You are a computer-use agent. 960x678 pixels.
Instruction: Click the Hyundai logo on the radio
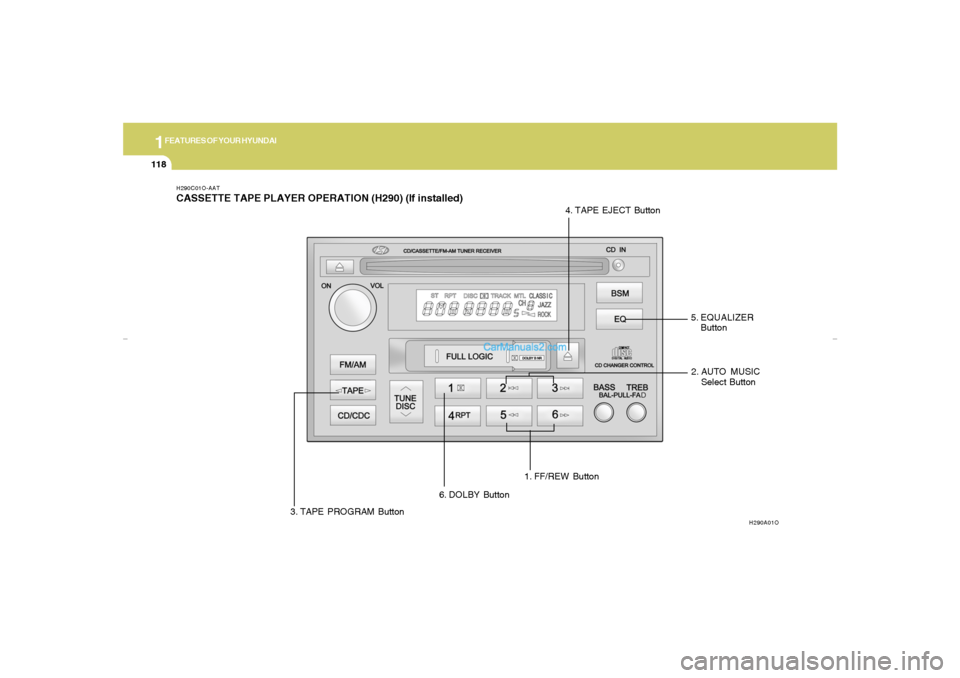(380, 250)
